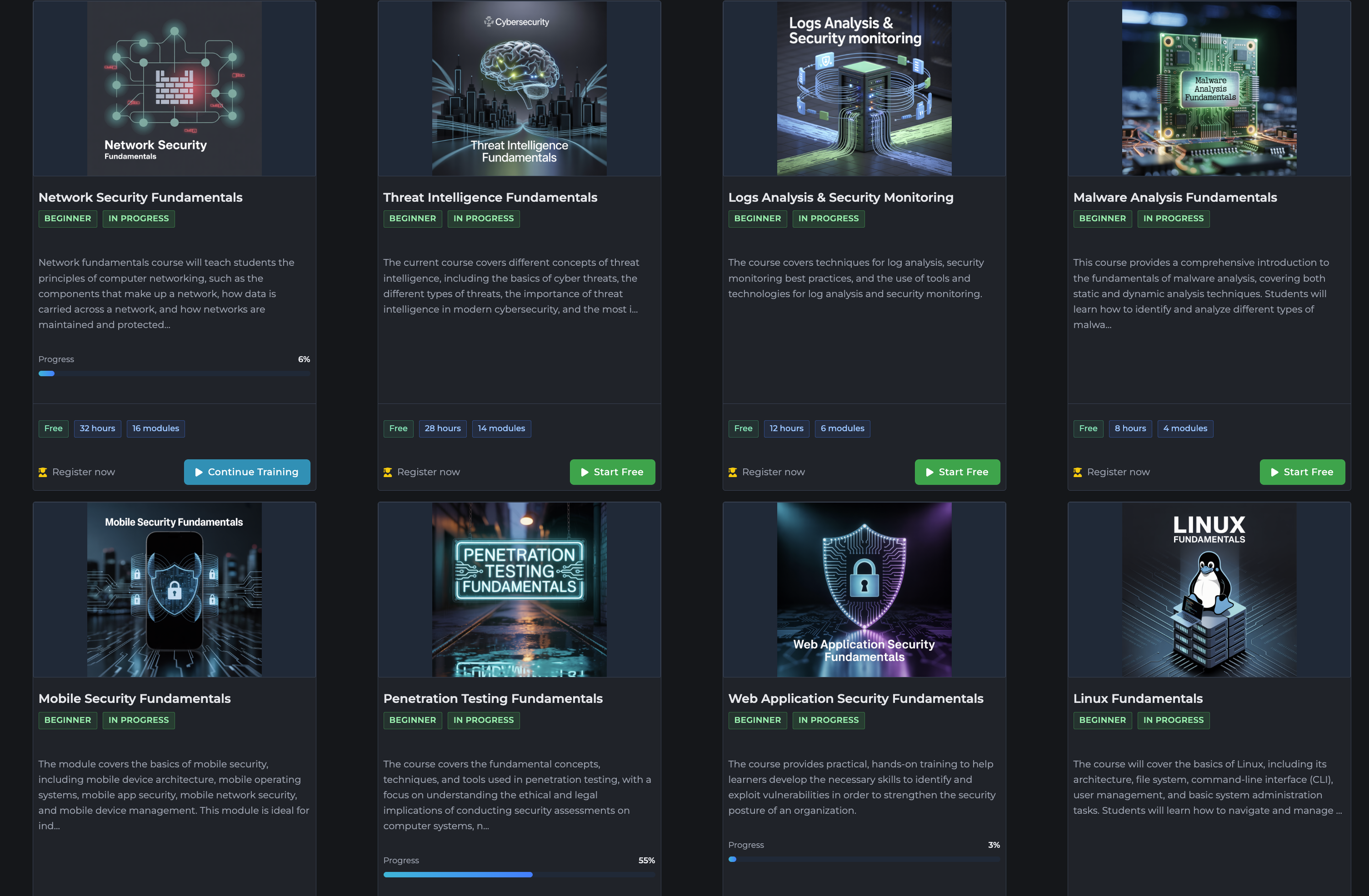This screenshot has width=1369, height=896.
Task: Open the Web Application Security shield image
Action: pos(864,589)
